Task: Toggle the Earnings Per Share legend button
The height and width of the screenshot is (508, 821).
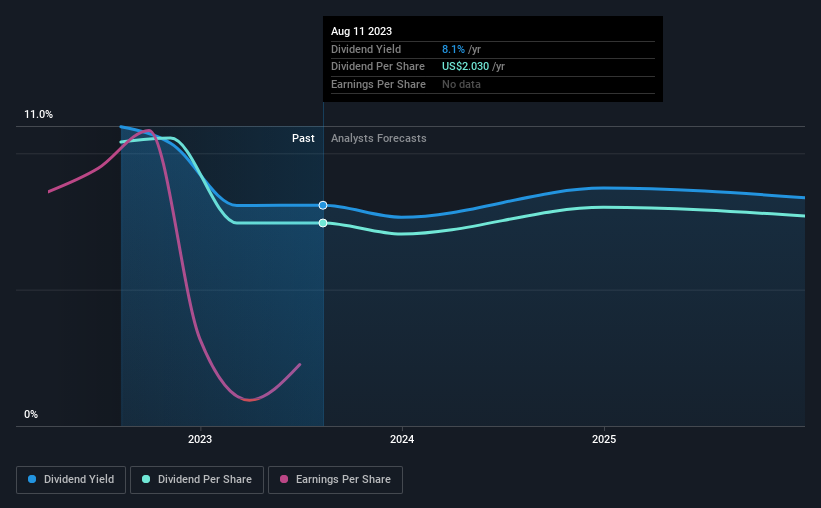Action: (x=335, y=480)
